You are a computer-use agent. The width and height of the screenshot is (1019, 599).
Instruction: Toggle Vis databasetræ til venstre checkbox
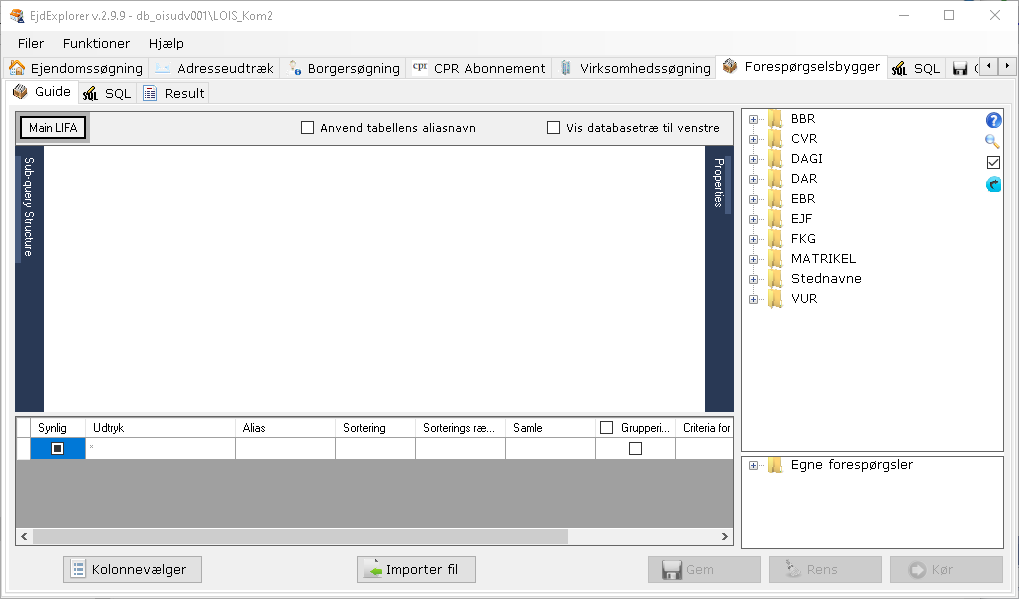click(x=554, y=128)
